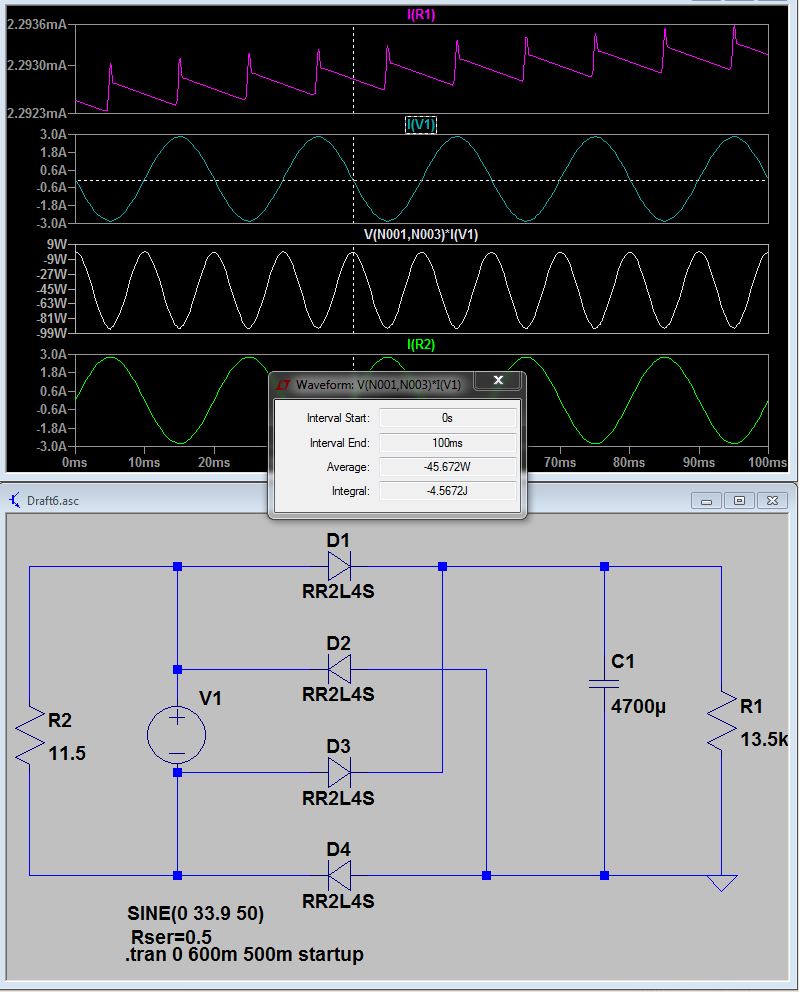
Task: Click the 2.2923mA axis label
Action: click(x=37, y=113)
